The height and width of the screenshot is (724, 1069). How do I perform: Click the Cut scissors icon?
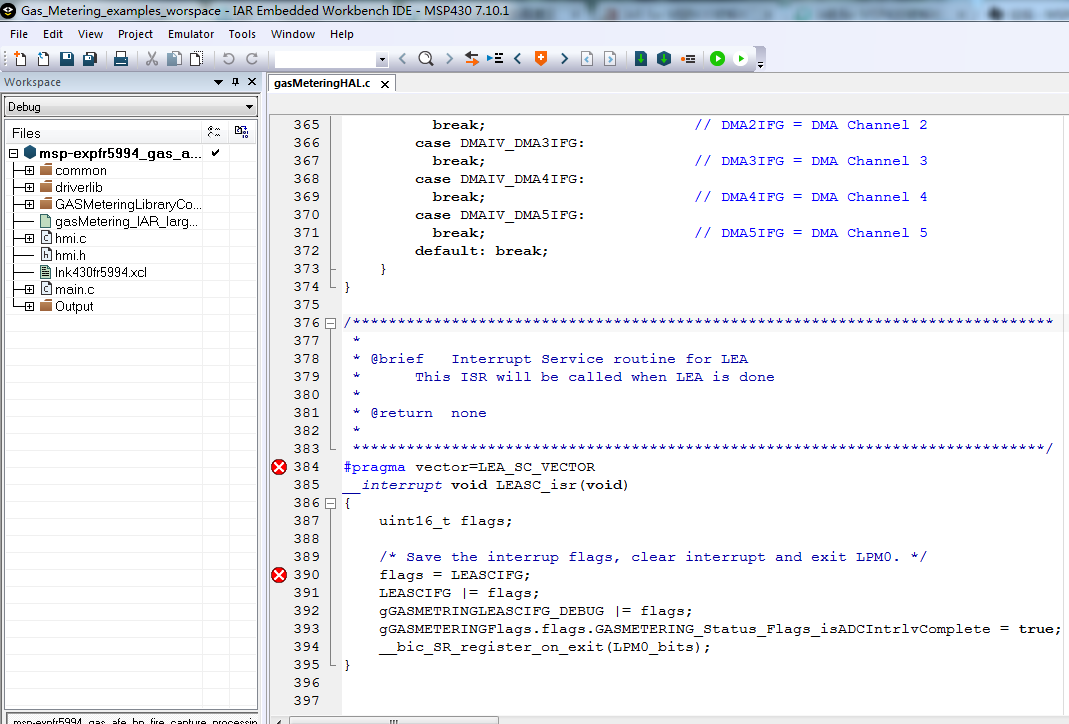(x=152, y=59)
